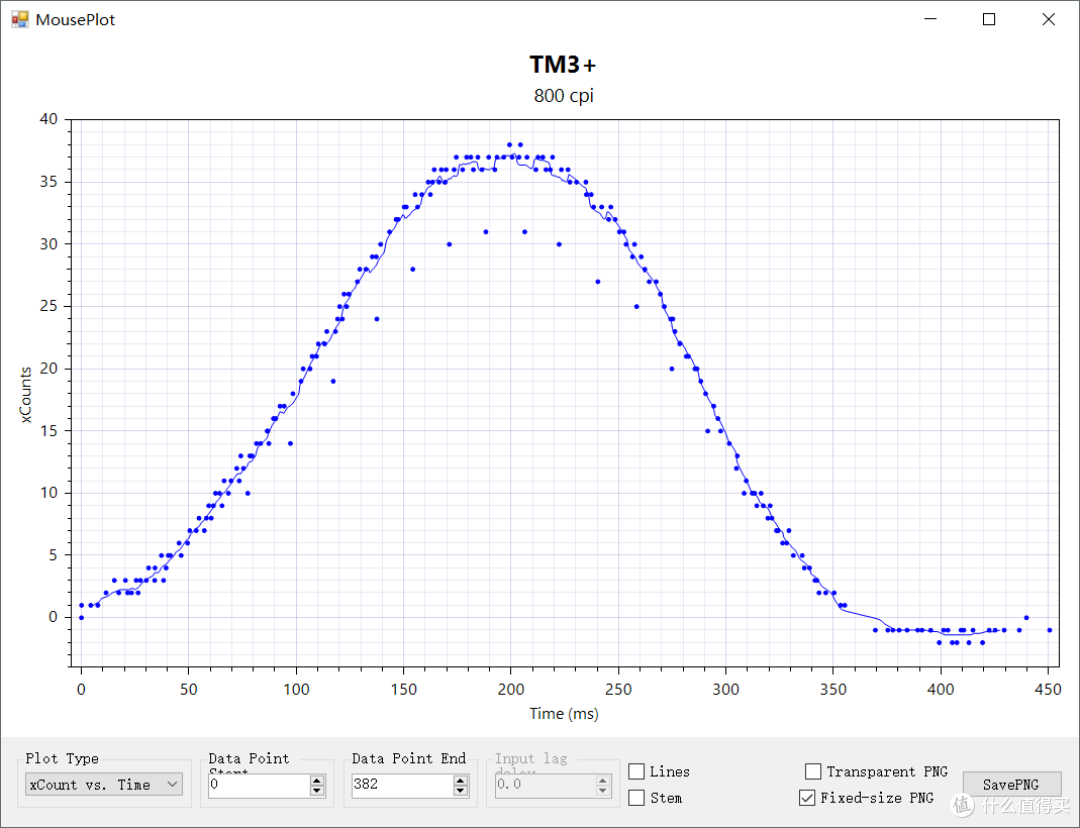Decrease Data Point End with down arrow

pos(461,791)
